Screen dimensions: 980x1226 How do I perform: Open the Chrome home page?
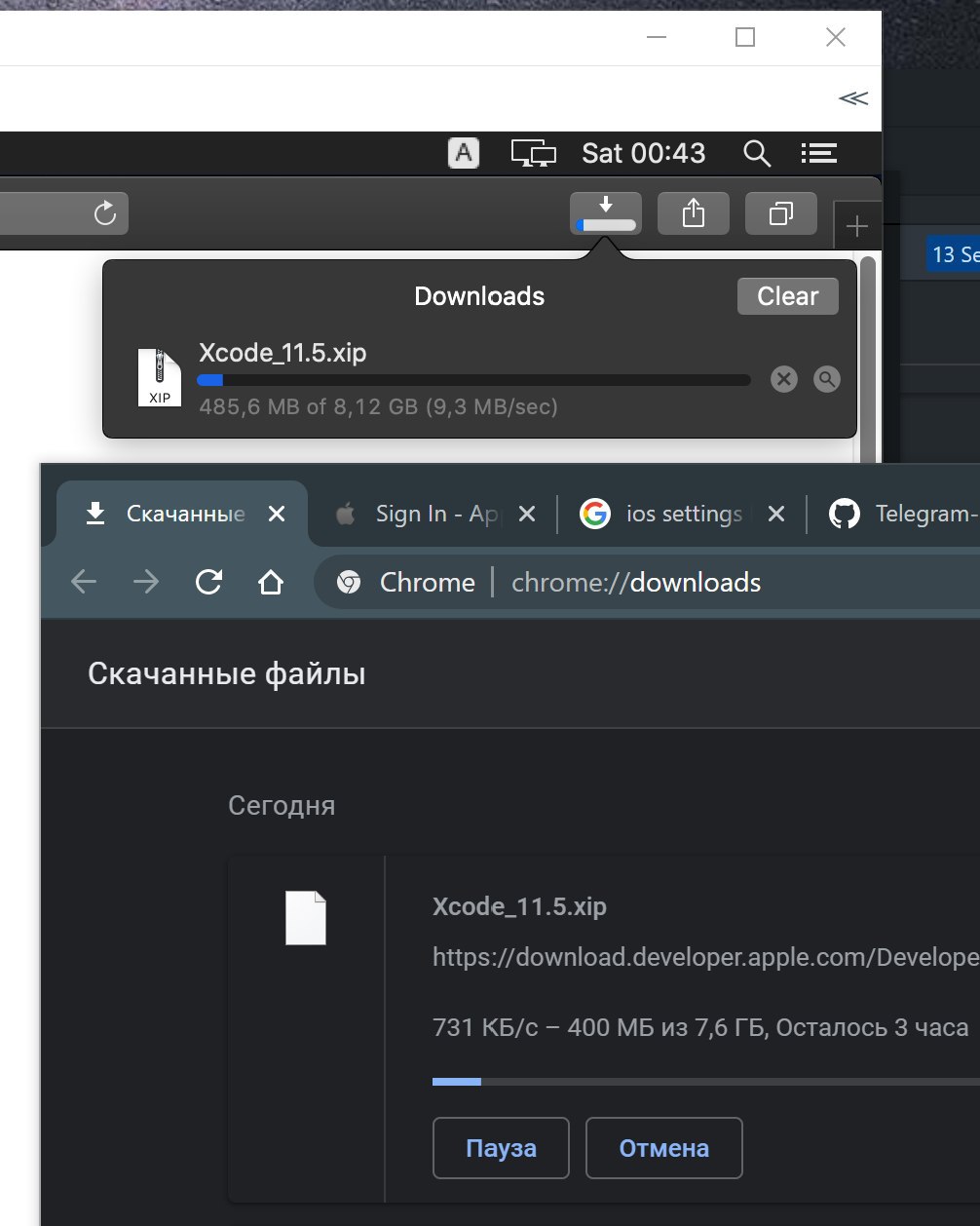270,583
